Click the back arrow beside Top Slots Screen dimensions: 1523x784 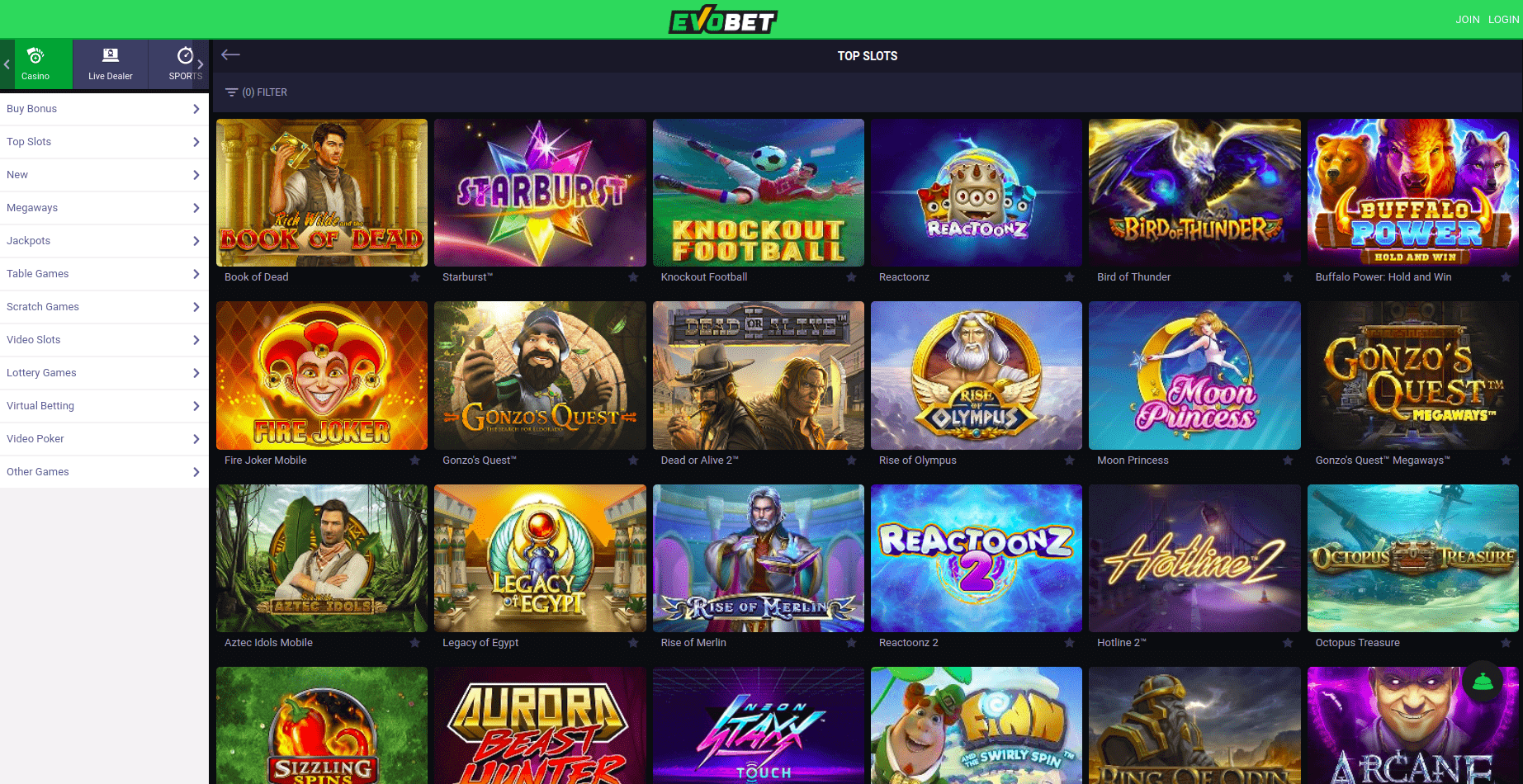coord(230,54)
